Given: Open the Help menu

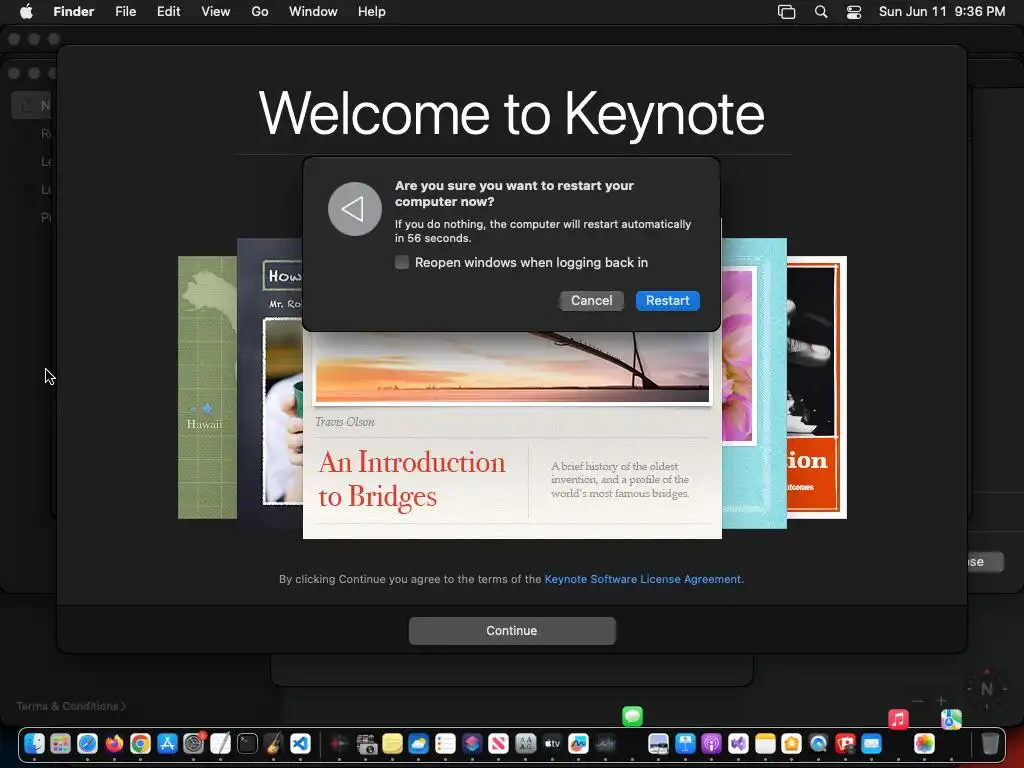Looking at the screenshot, I should [372, 12].
